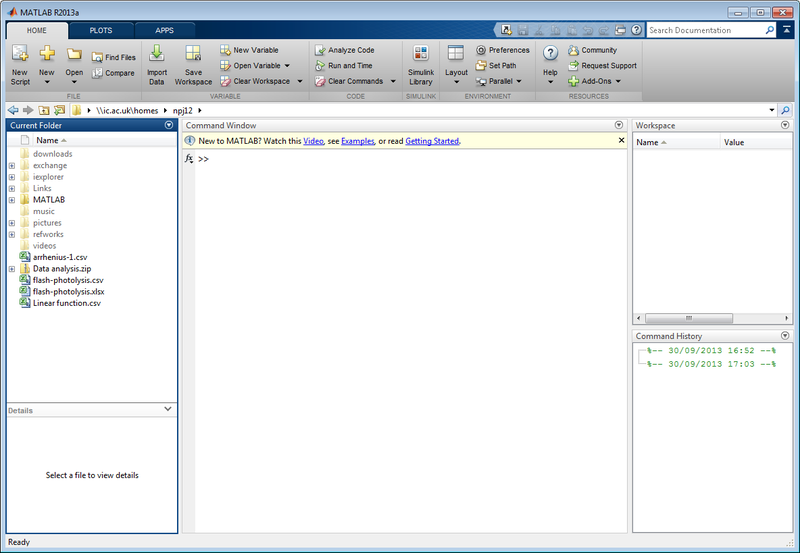Dismiss the New to MATLAB banner
Image resolution: width=800 pixels, height=553 pixels.
(621, 140)
